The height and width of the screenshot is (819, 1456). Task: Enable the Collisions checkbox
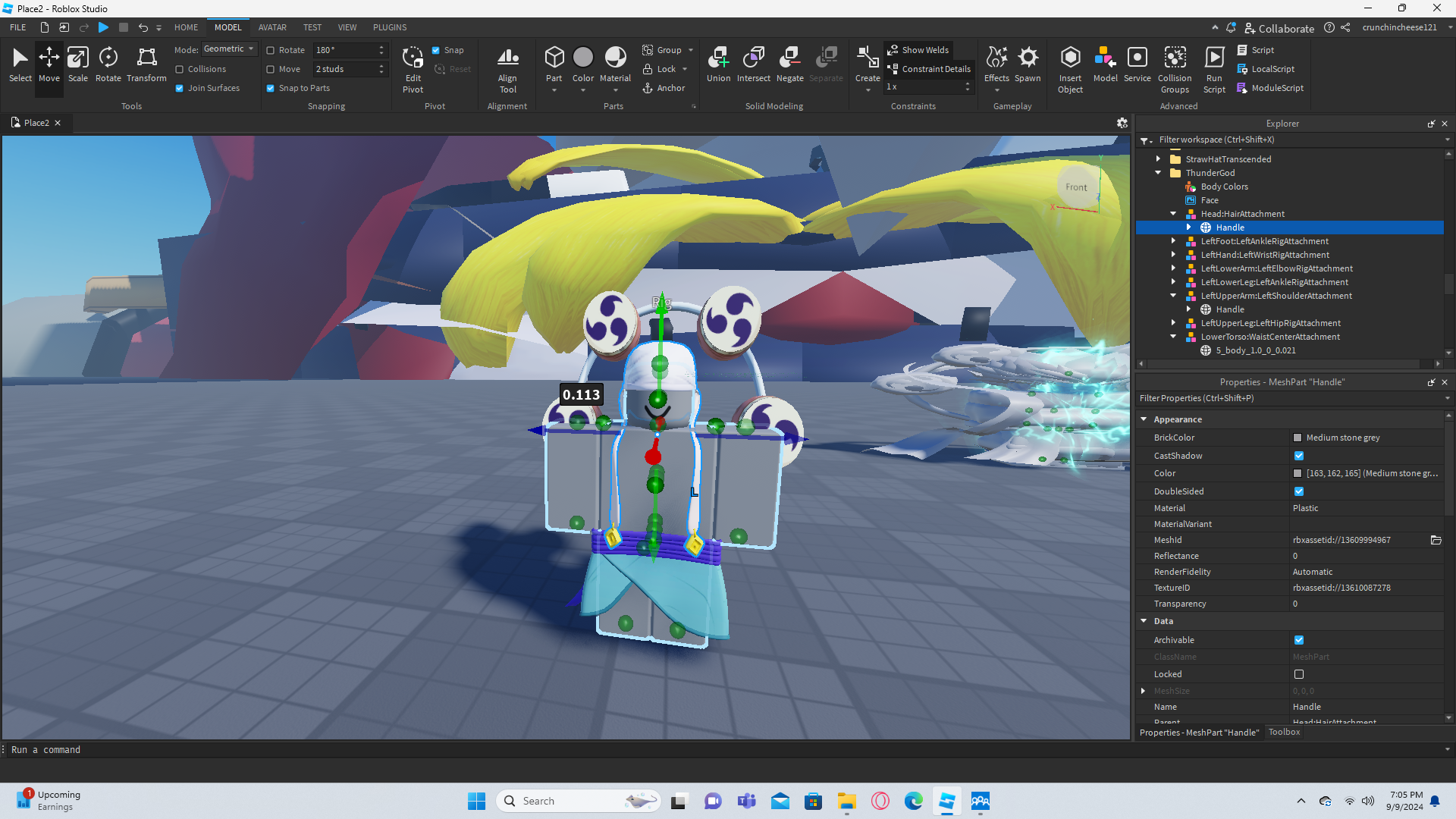[180, 69]
